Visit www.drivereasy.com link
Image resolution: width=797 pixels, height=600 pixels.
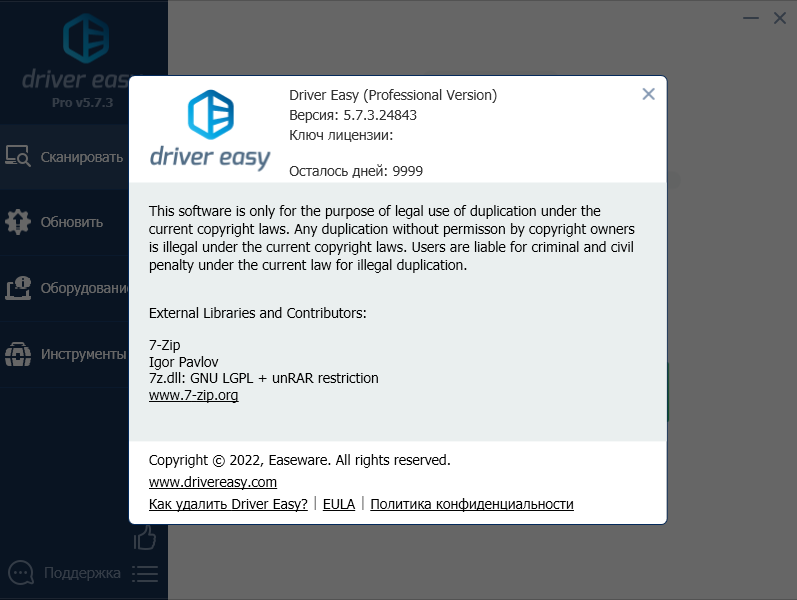click(212, 482)
